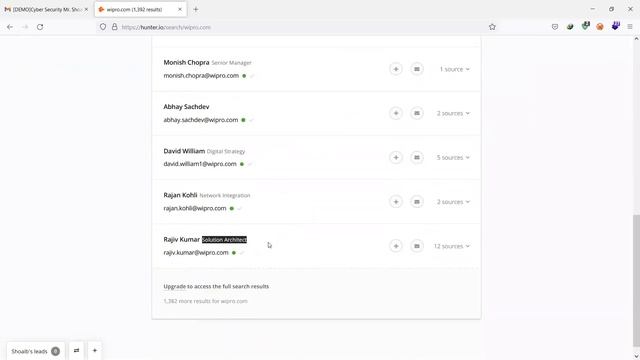Click rajan.kohli@wipro.com email address
Viewport: 640px width, 360px height.
coord(195,208)
